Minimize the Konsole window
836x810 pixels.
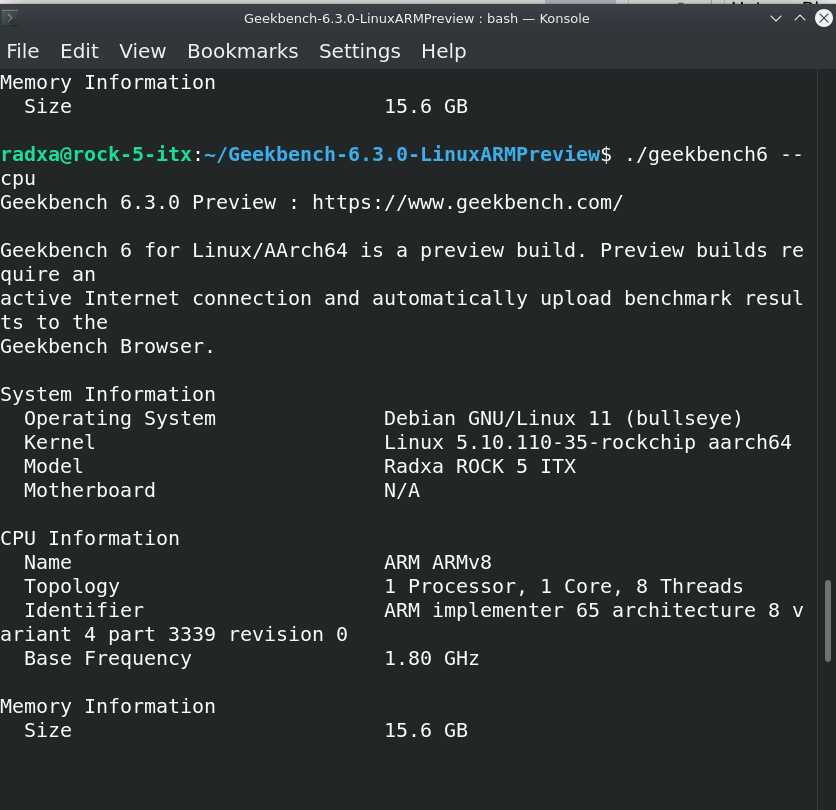pyautogui.click(x=776, y=18)
